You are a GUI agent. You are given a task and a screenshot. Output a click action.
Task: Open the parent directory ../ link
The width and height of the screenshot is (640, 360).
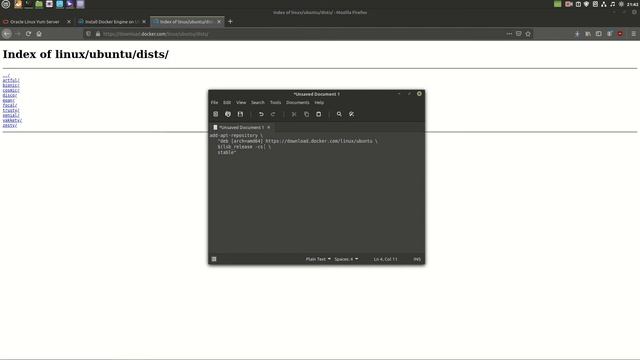6,75
